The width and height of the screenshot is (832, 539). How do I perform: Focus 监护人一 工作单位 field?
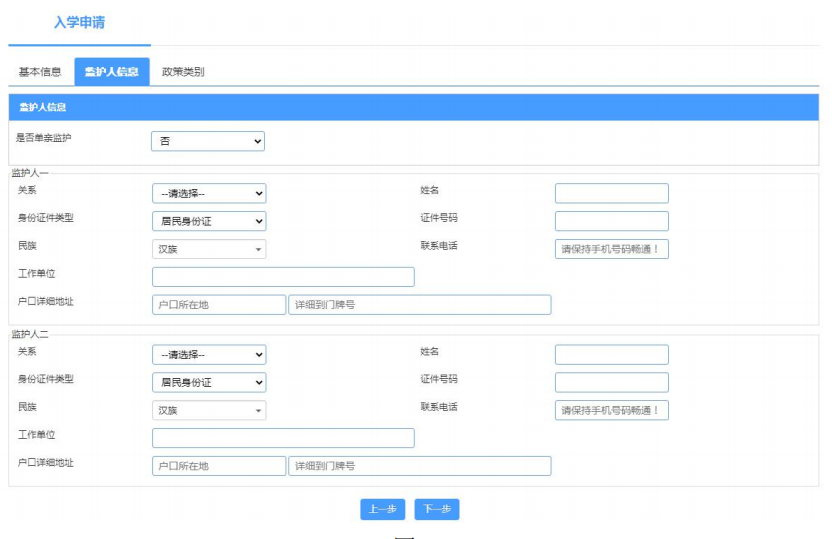click(283, 277)
